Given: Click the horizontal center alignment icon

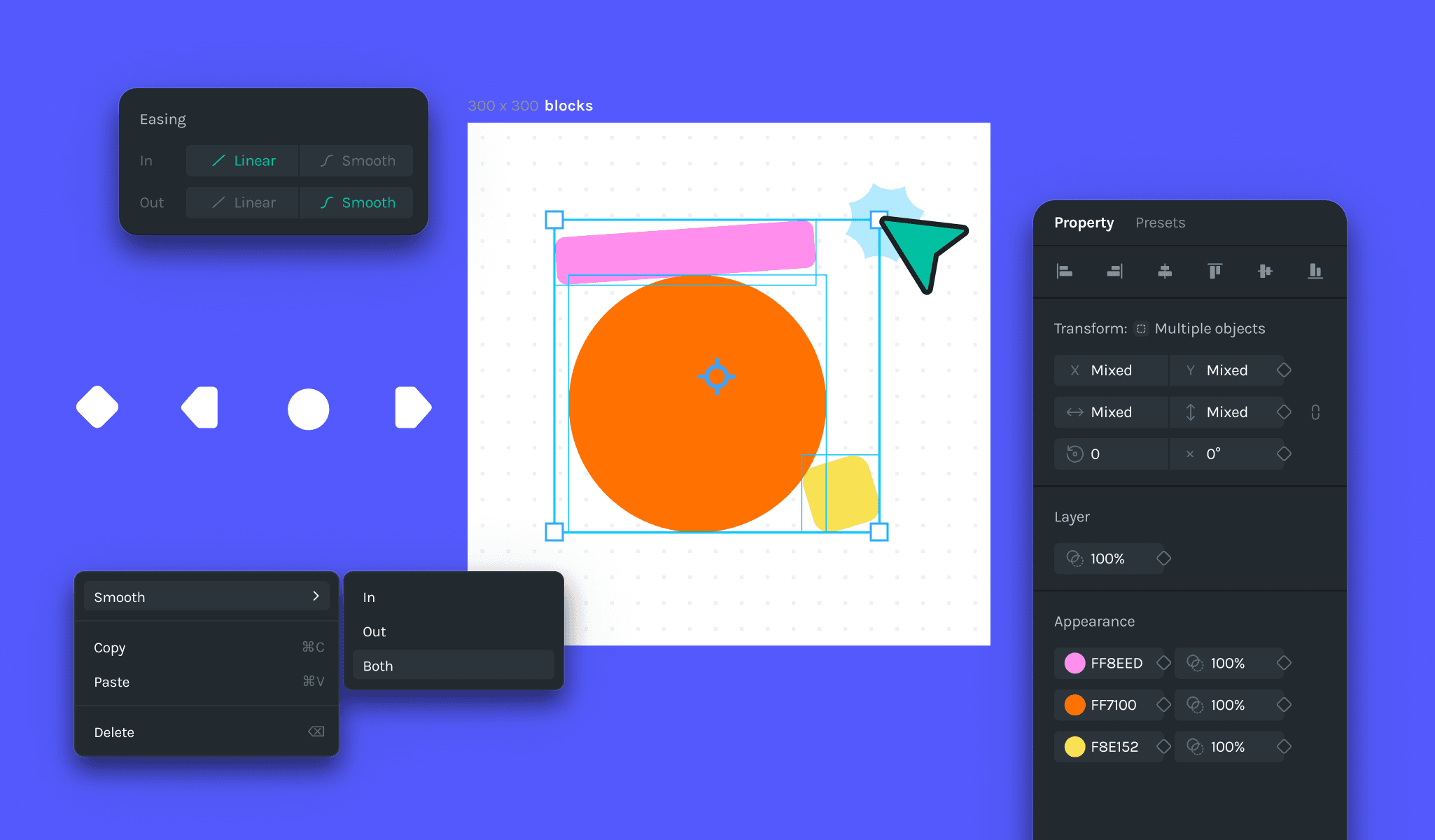Looking at the screenshot, I should [x=1165, y=272].
